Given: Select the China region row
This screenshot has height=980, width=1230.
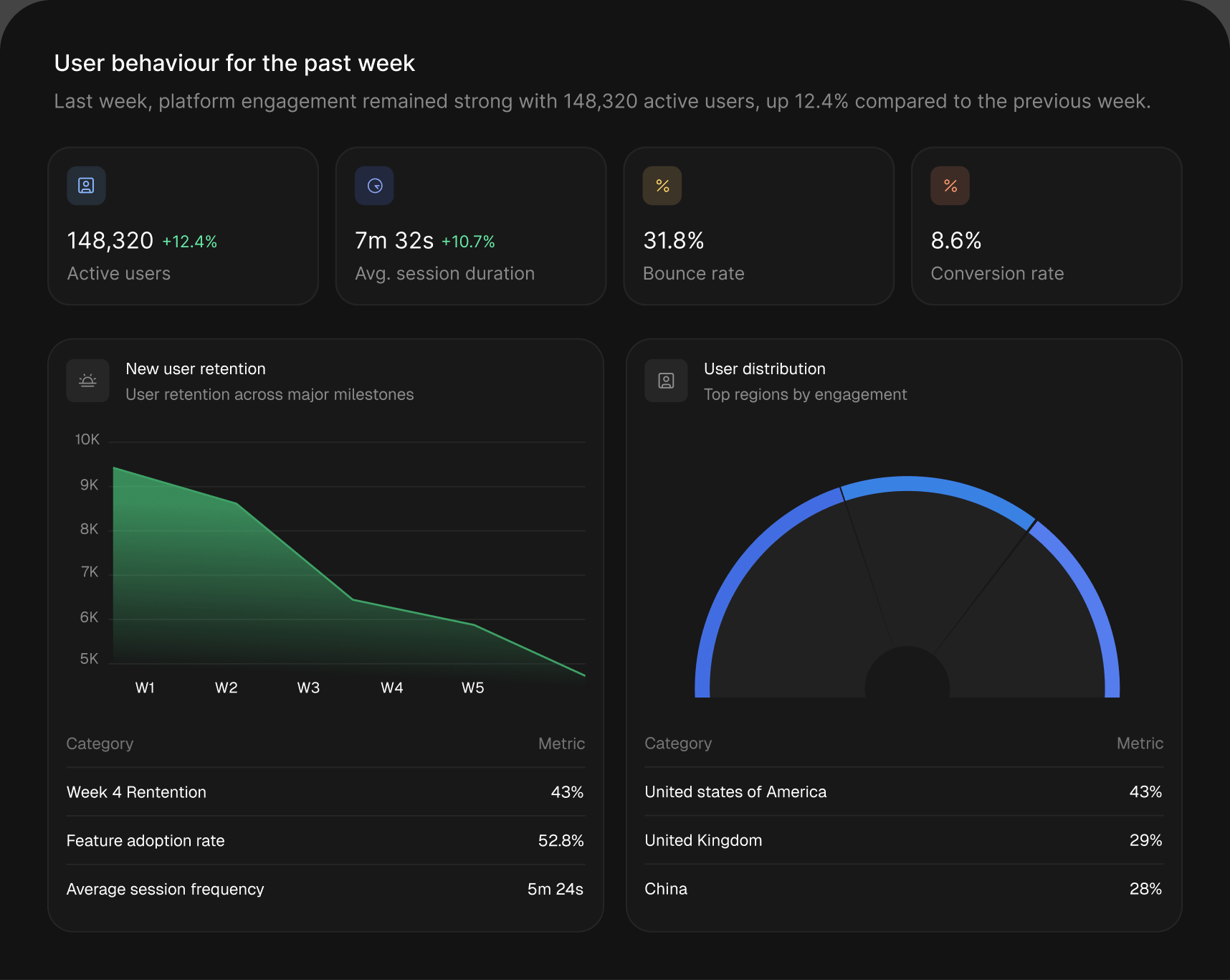Looking at the screenshot, I should coord(904,889).
